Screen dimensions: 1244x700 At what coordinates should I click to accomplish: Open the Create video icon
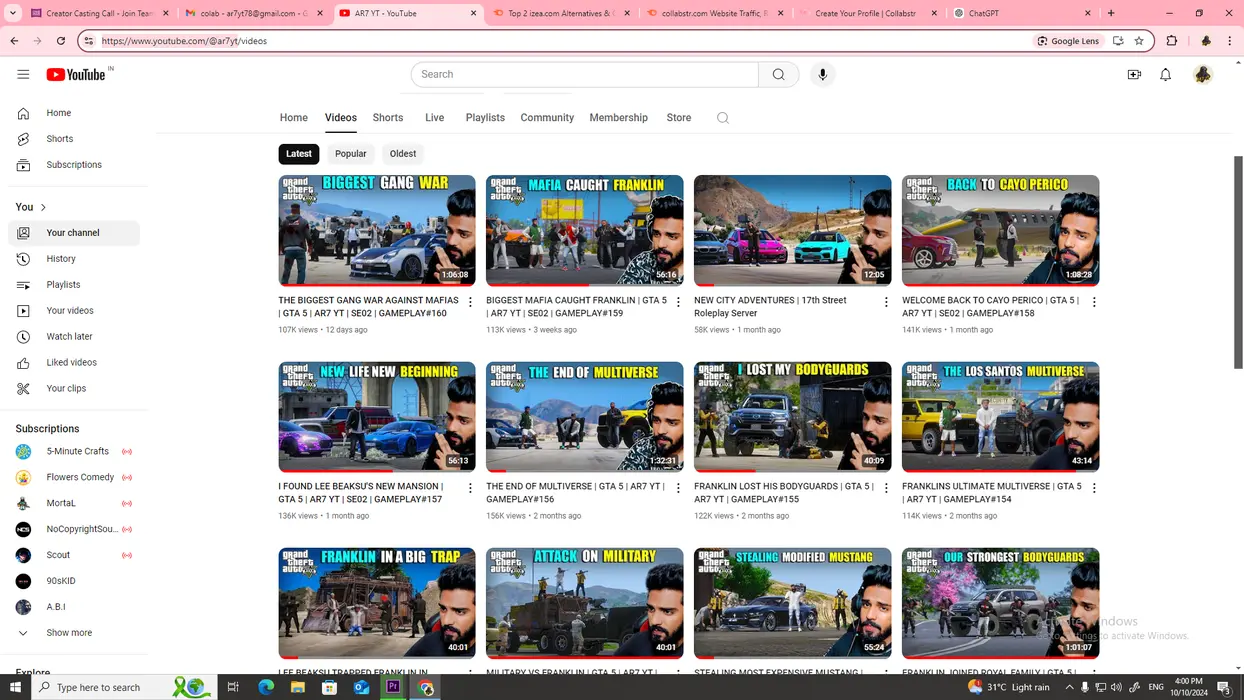pyautogui.click(x=1134, y=75)
